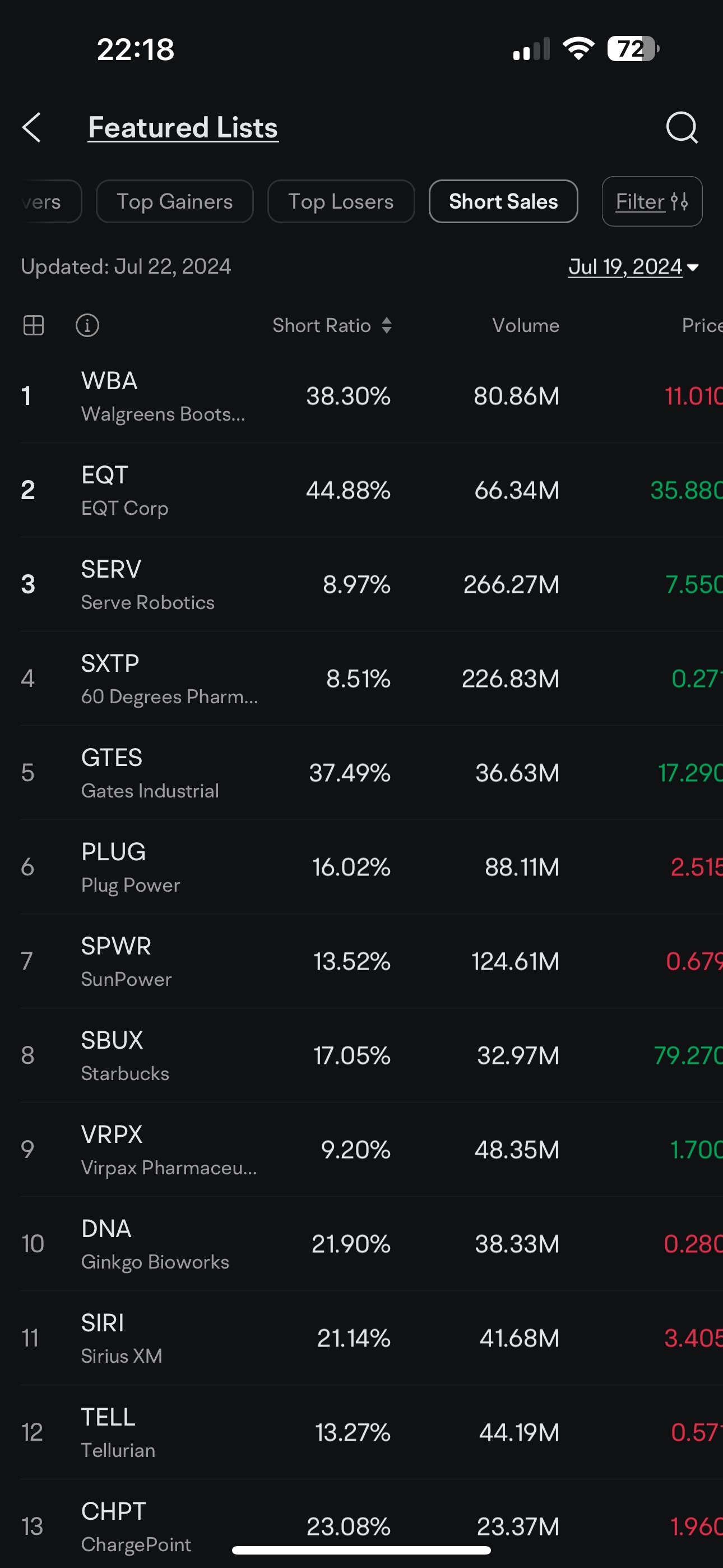Tap the 124.61M volume value
This screenshot has height=1568, width=723.
pyautogui.click(x=516, y=961)
